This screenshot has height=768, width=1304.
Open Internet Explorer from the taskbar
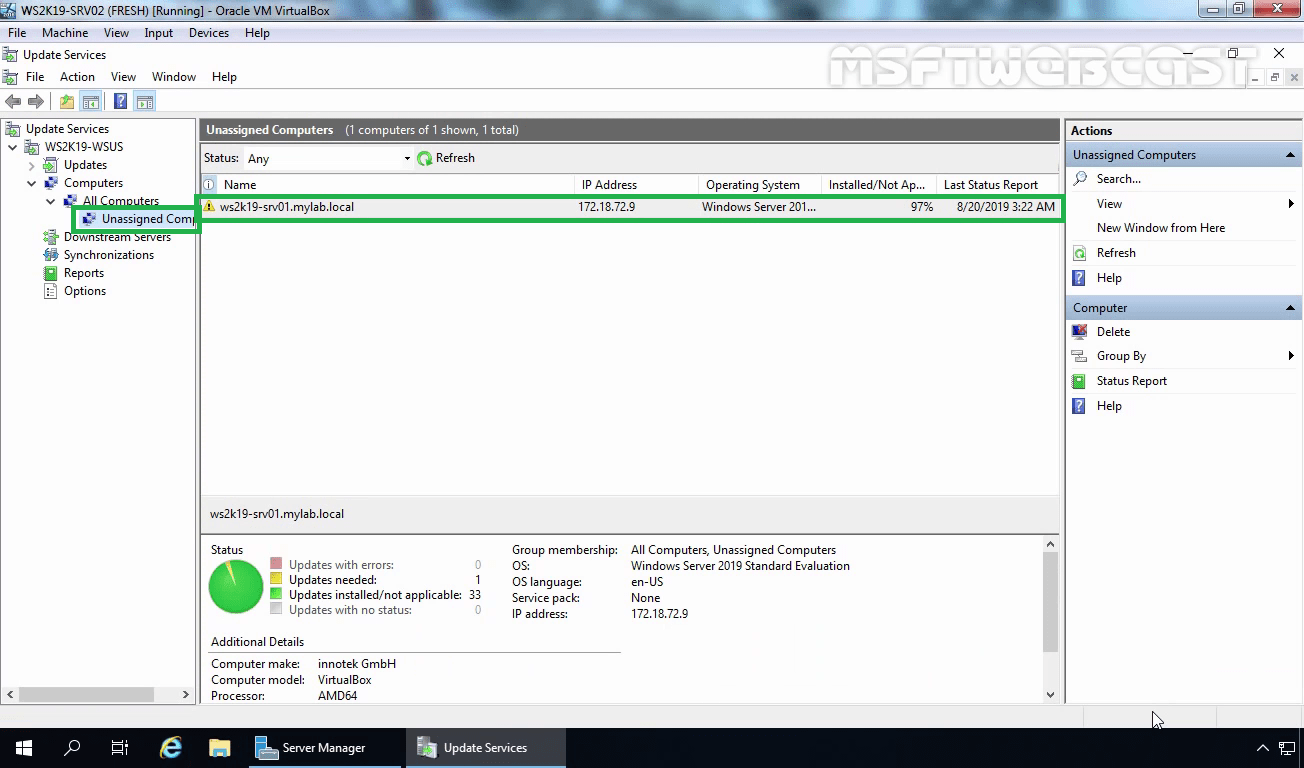click(x=171, y=747)
